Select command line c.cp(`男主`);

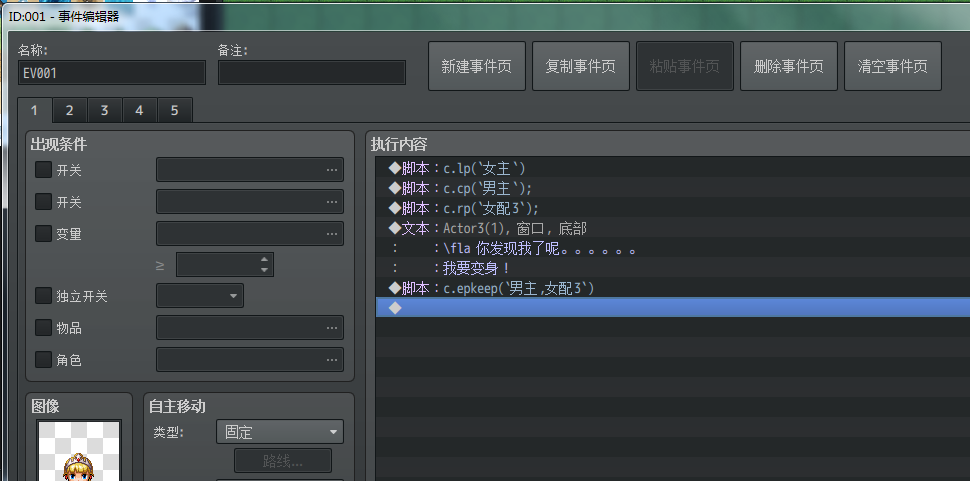672,188
